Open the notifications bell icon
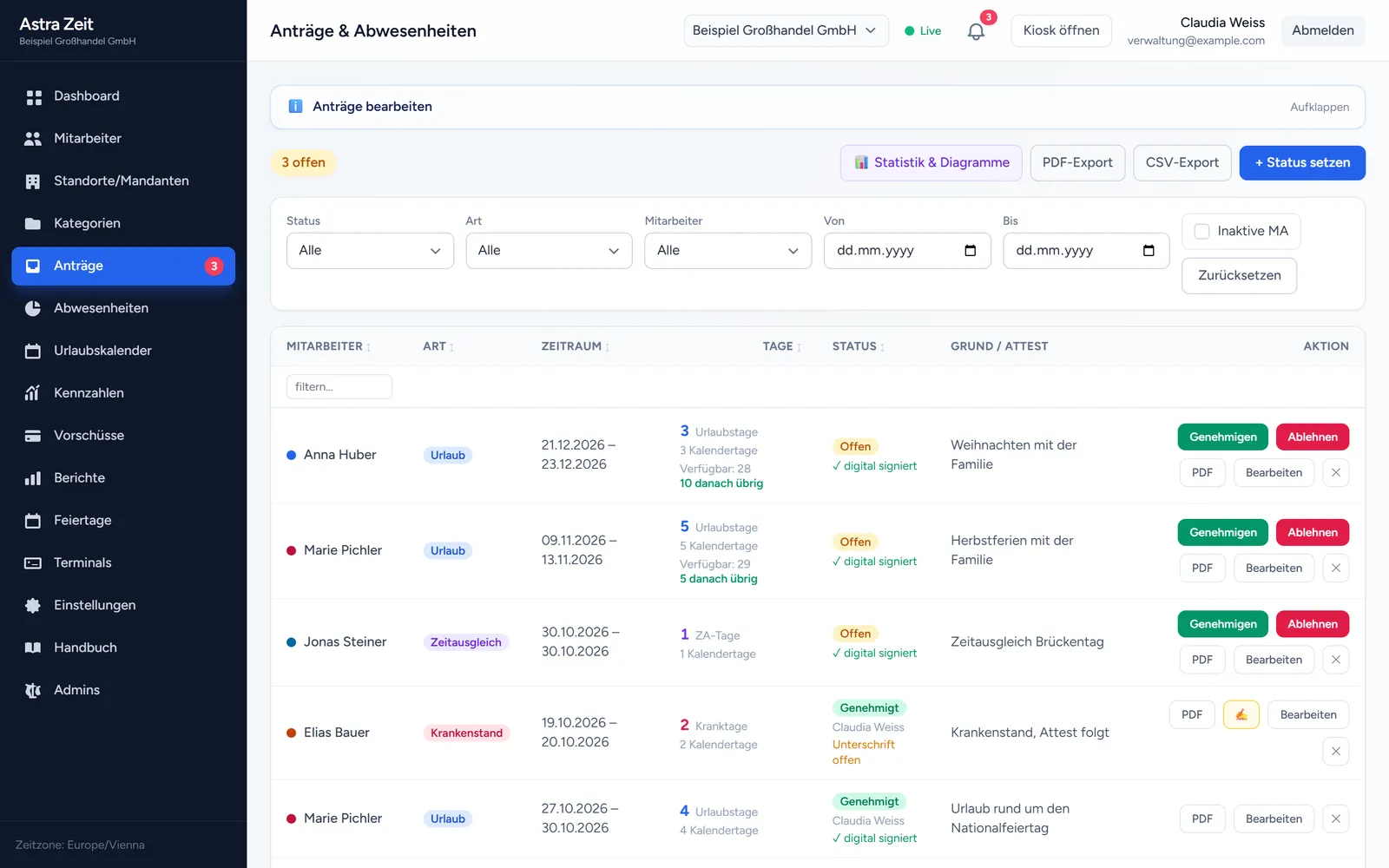This screenshot has height=868, width=1389. (976, 31)
